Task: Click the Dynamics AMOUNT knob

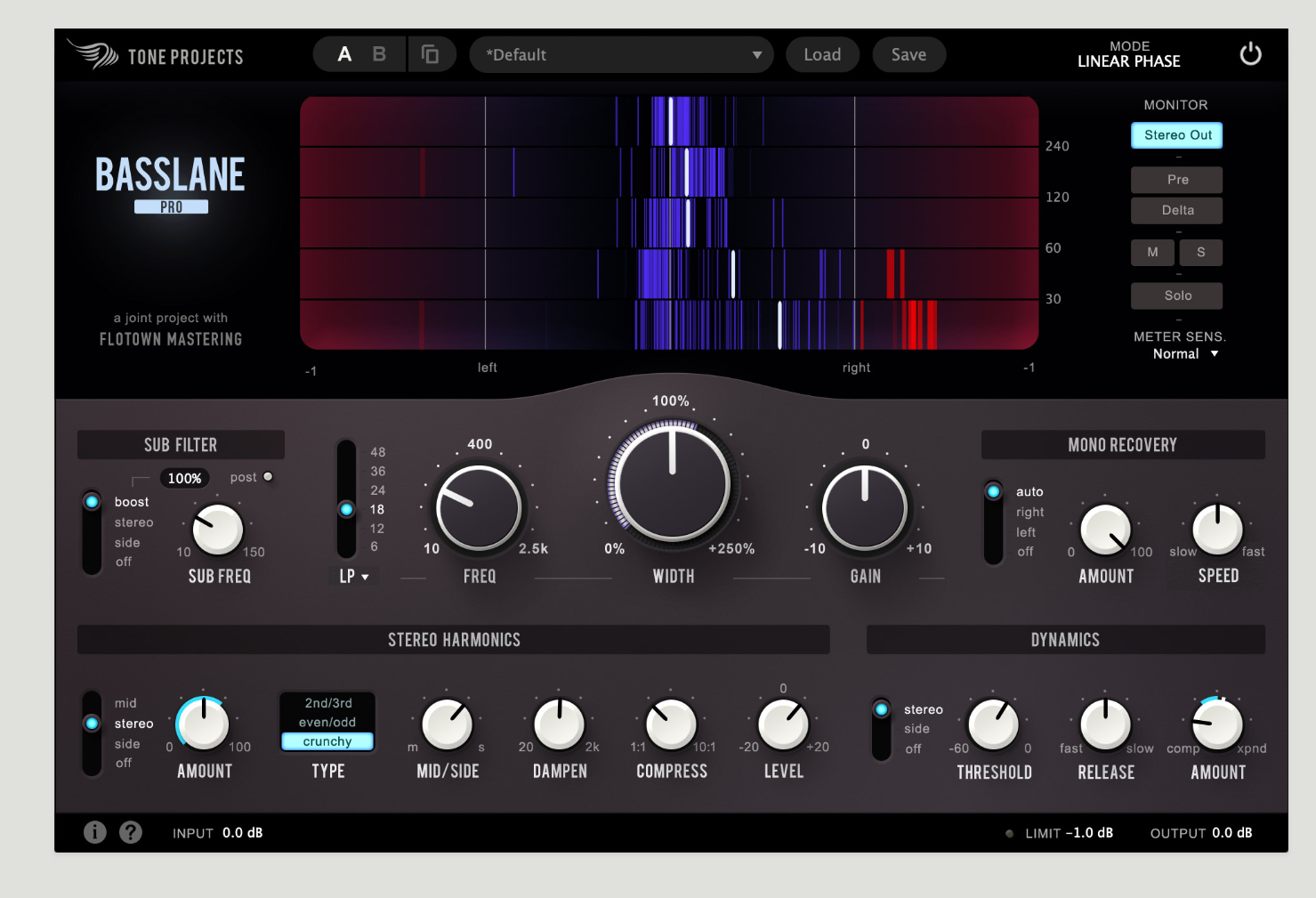Action: [x=1217, y=724]
